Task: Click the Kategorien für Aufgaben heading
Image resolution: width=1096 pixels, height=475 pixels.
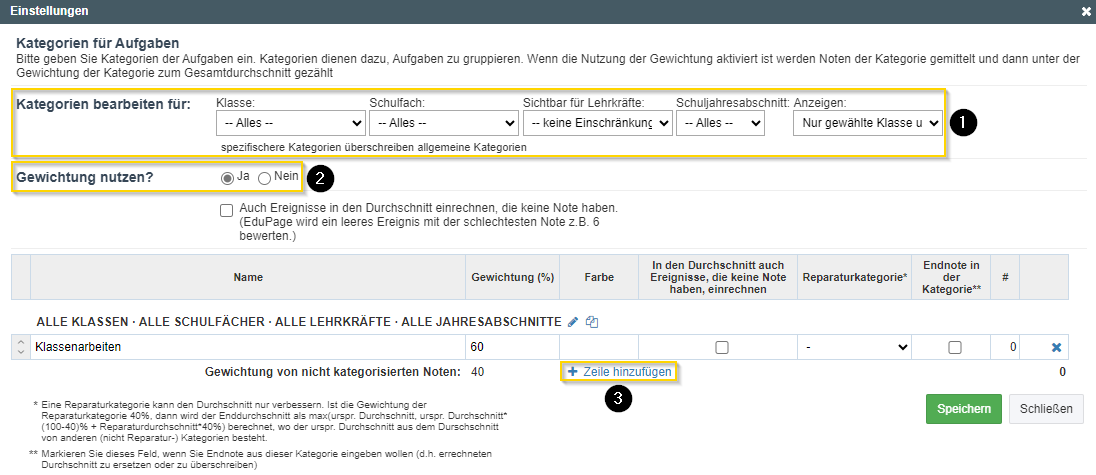Action: point(98,43)
